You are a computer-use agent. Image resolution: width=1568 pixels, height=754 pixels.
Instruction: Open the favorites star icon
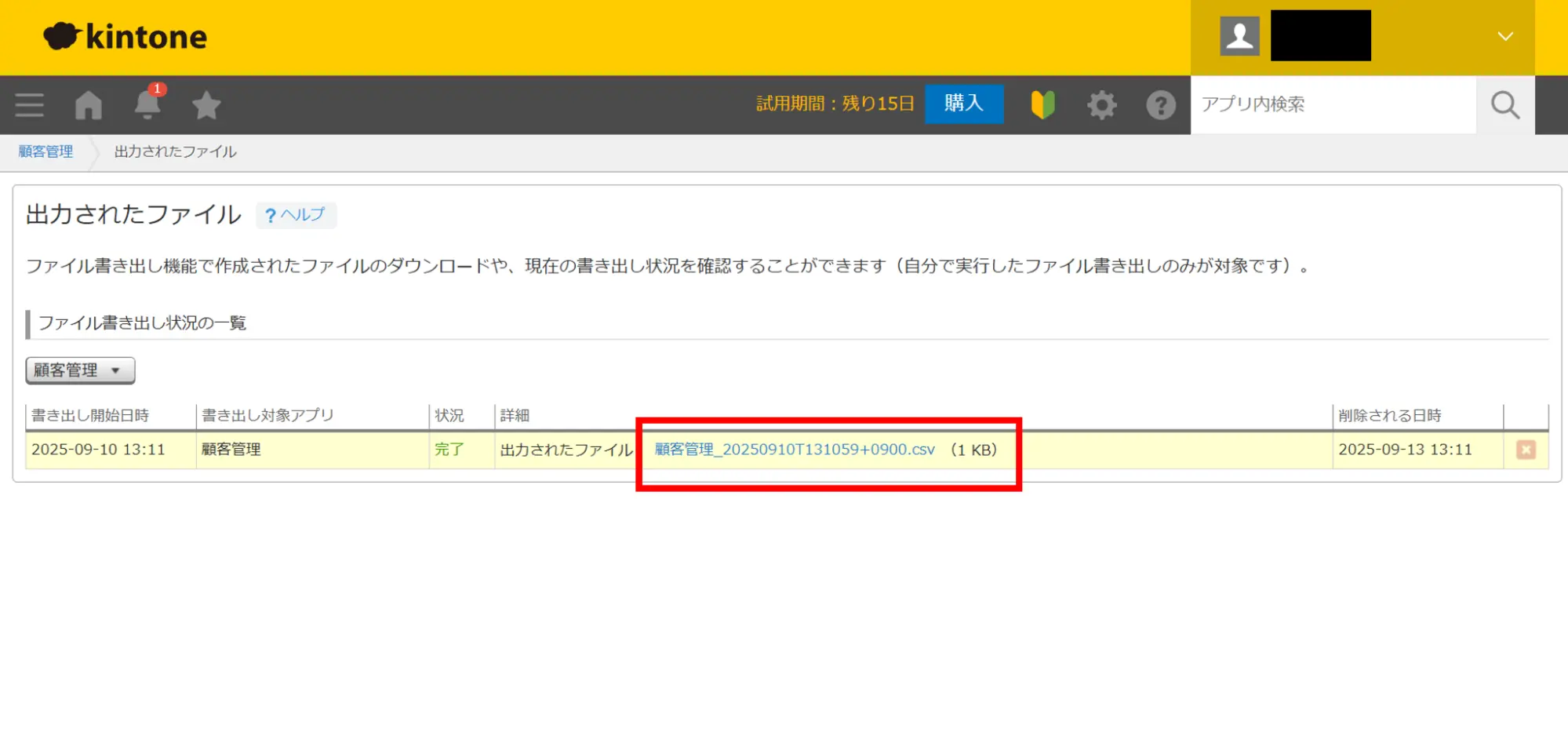pos(206,105)
